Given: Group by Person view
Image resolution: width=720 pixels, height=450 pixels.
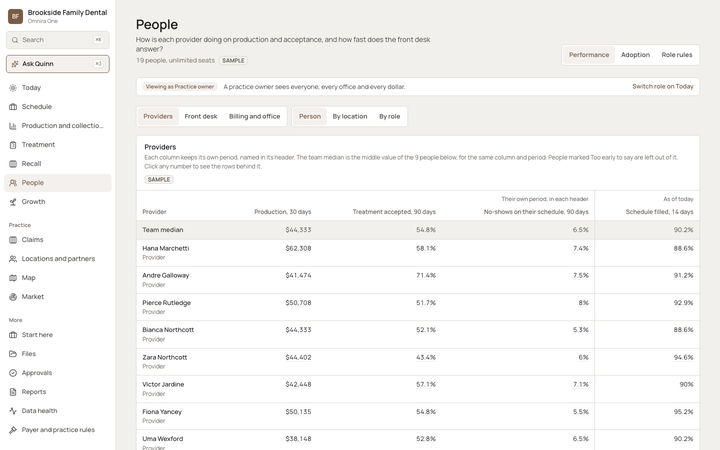Looking at the screenshot, I should [310, 116].
